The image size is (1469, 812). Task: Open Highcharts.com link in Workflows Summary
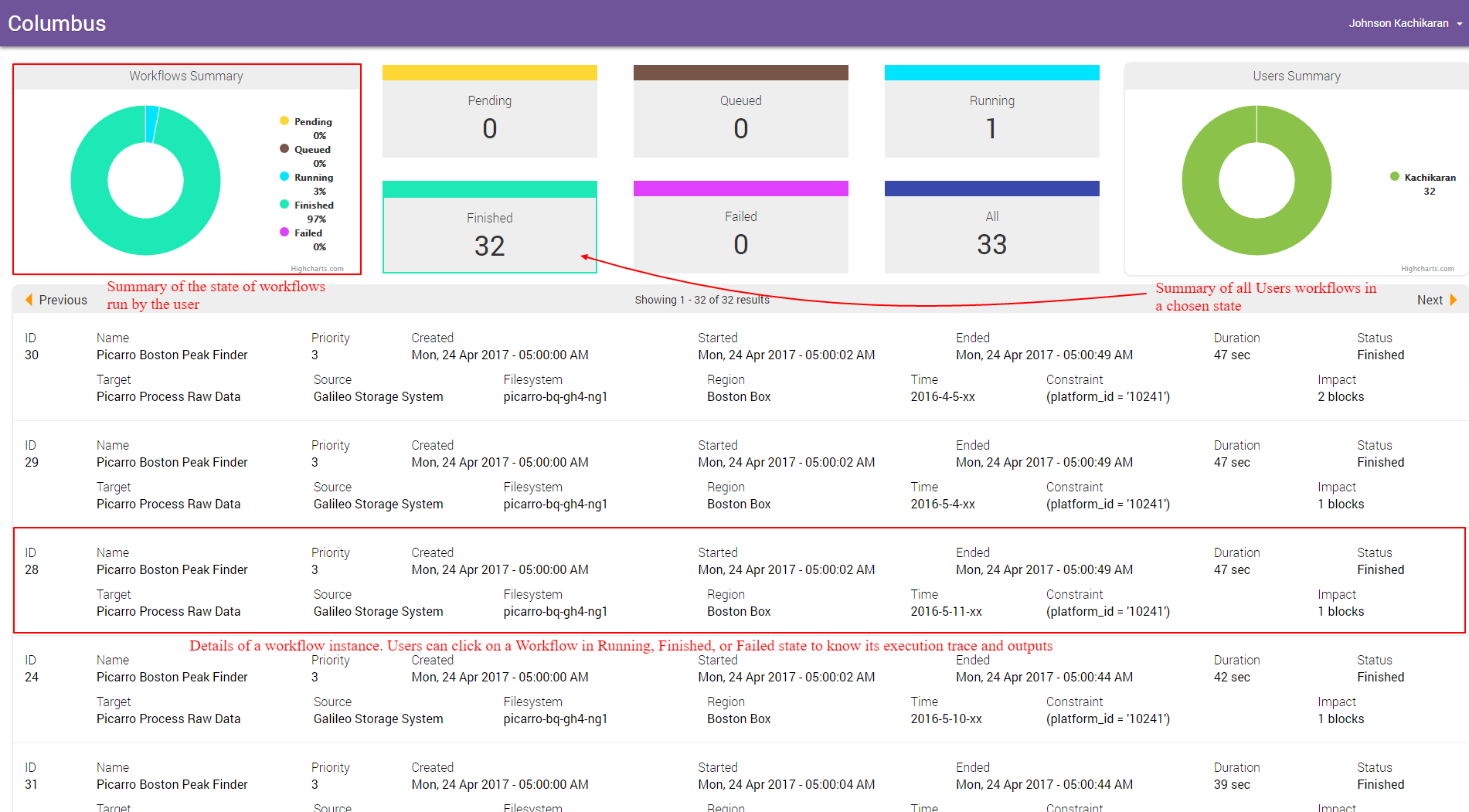tap(318, 269)
